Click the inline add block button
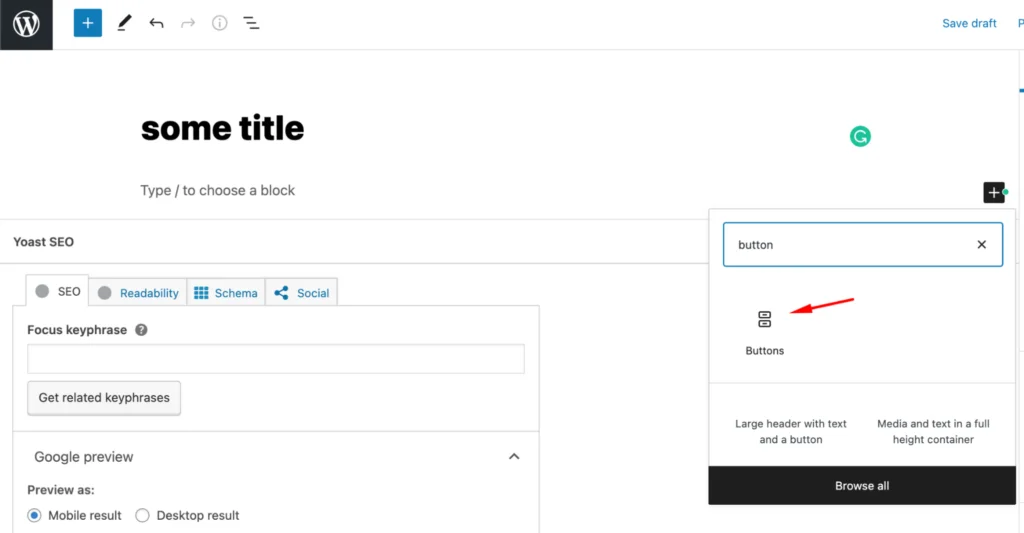The height and width of the screenshot is (533, 1024). coord(993,192)
